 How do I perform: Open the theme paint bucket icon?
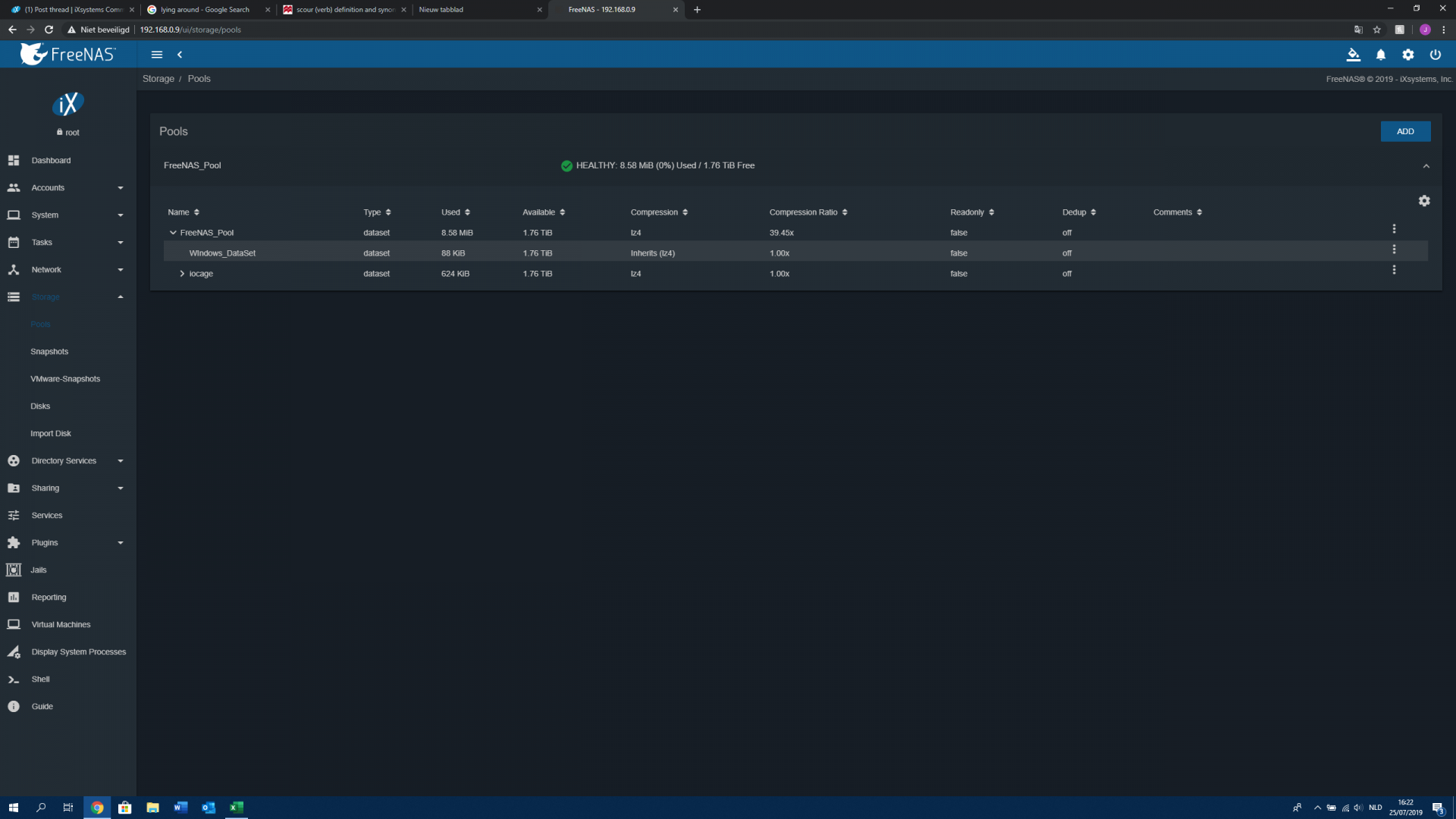pos(1353,55)
